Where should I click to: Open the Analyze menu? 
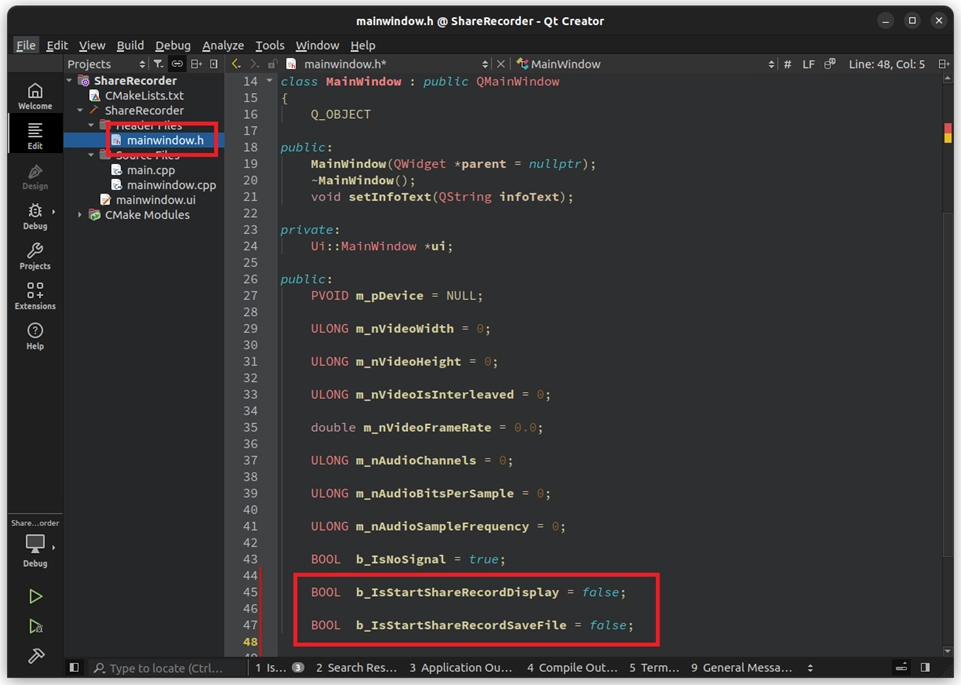223,45
